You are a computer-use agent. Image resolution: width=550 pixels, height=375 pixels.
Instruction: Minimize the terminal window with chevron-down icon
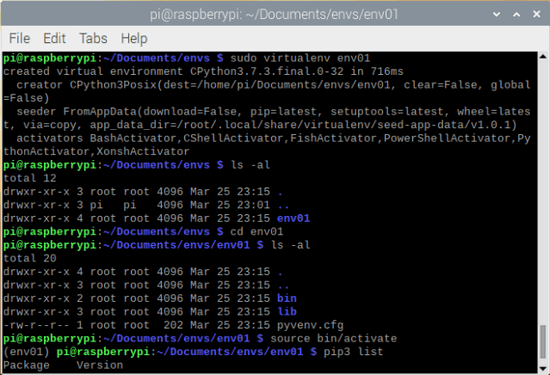click(x=496, y=14)
